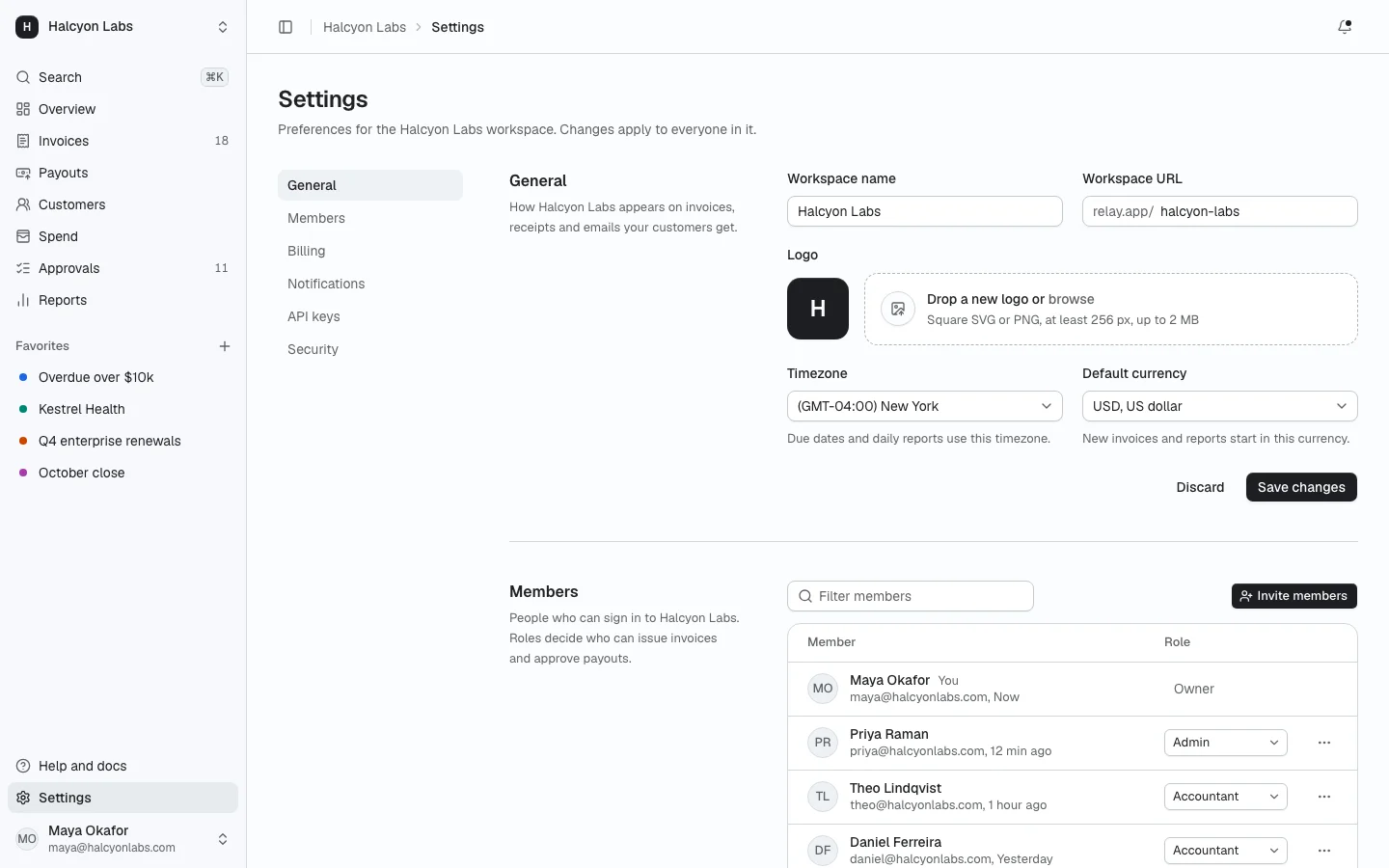The width and height of the screenshot is (1389, 868).
Task: Go to Invoices in the sidebar
Action: pyautogui.click(x=123, y=141)
